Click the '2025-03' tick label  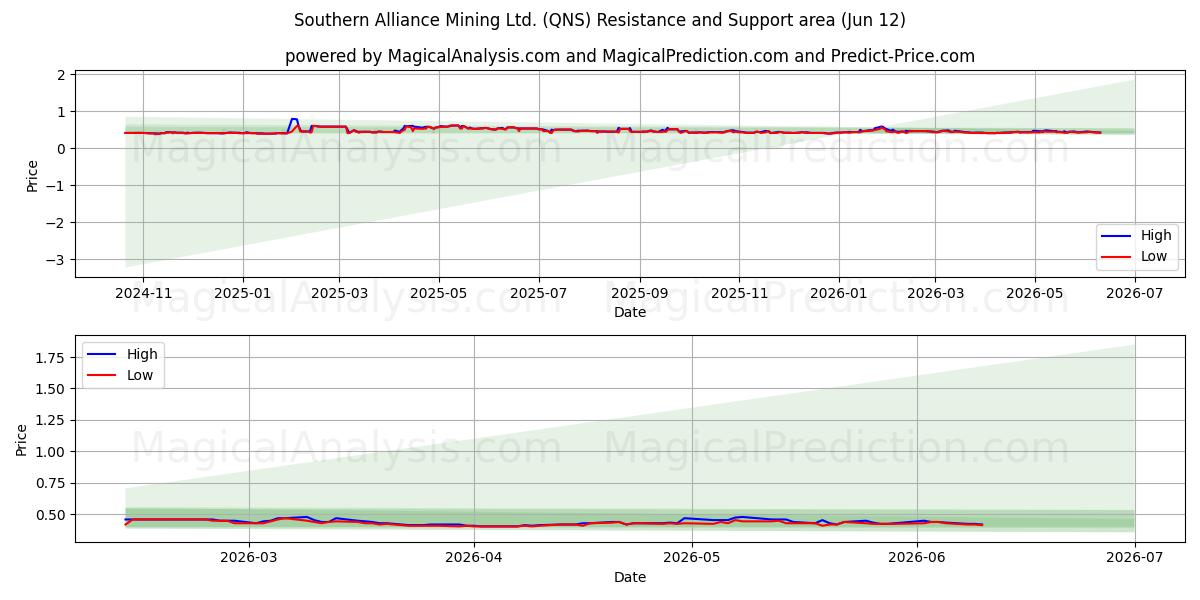click(339, 293)
